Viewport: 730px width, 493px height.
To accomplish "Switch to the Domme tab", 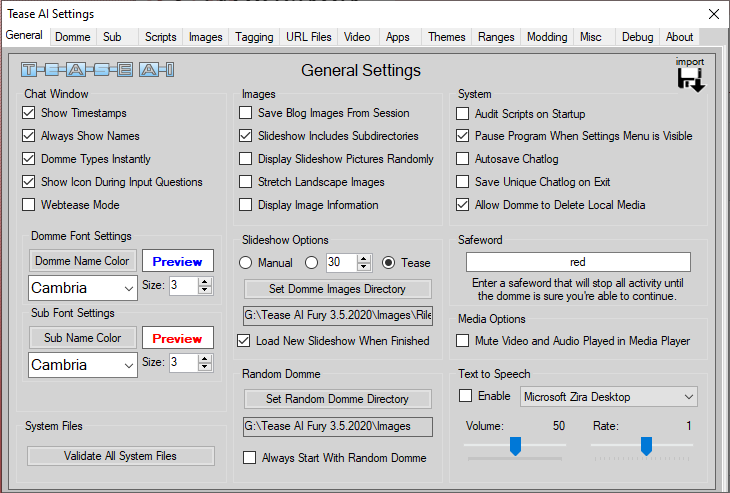I will pos(73,37).
